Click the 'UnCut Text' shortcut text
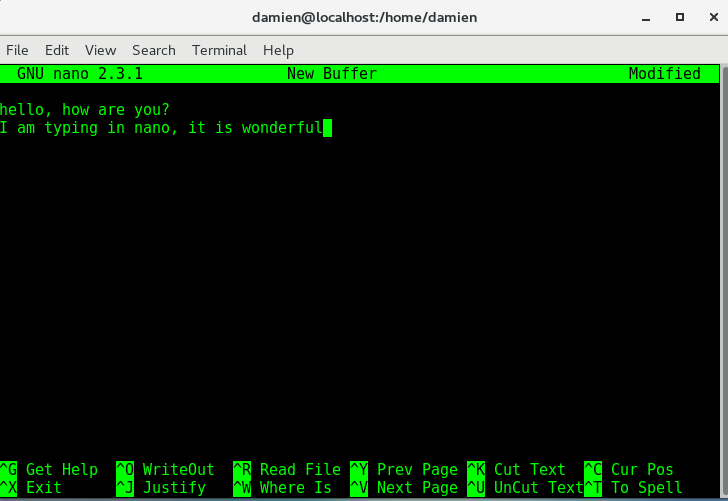Screen dimensions: 728x501 [539, 488]
